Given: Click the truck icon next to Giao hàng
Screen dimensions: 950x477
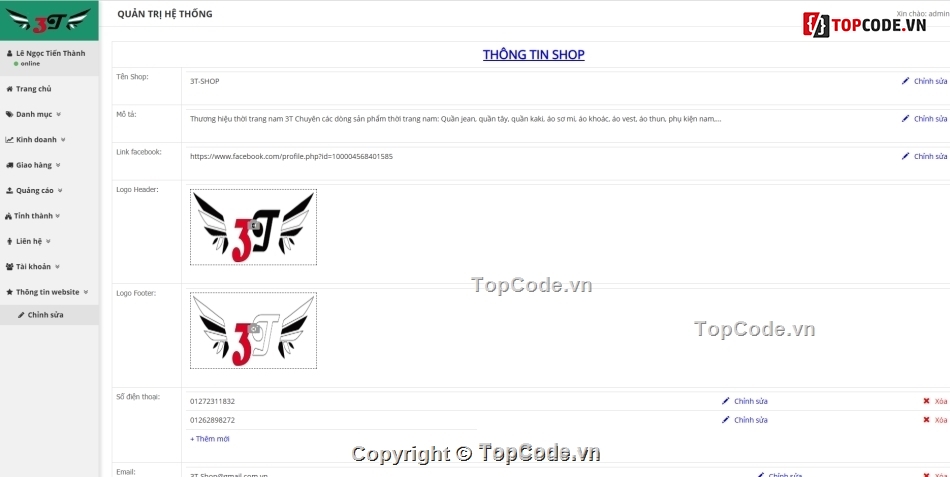Looking at the screenshot, I should point(10,165).
